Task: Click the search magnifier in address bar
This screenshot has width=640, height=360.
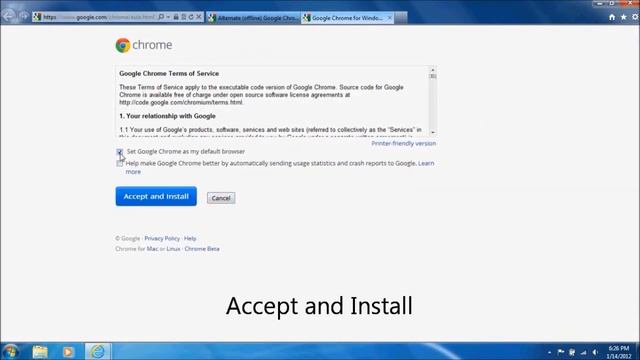Action: click(x=161, y=17)
